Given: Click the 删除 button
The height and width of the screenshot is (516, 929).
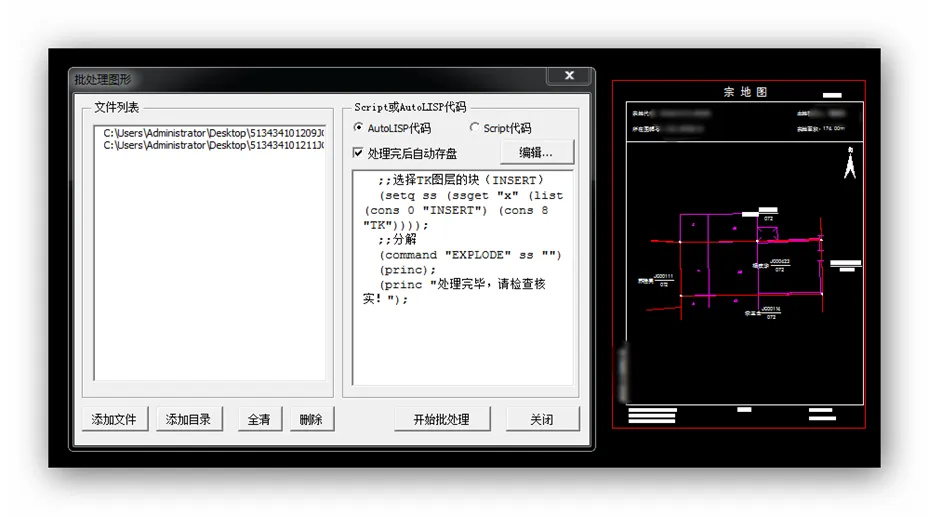Looking at the screenshot, I should click(311, 419).
